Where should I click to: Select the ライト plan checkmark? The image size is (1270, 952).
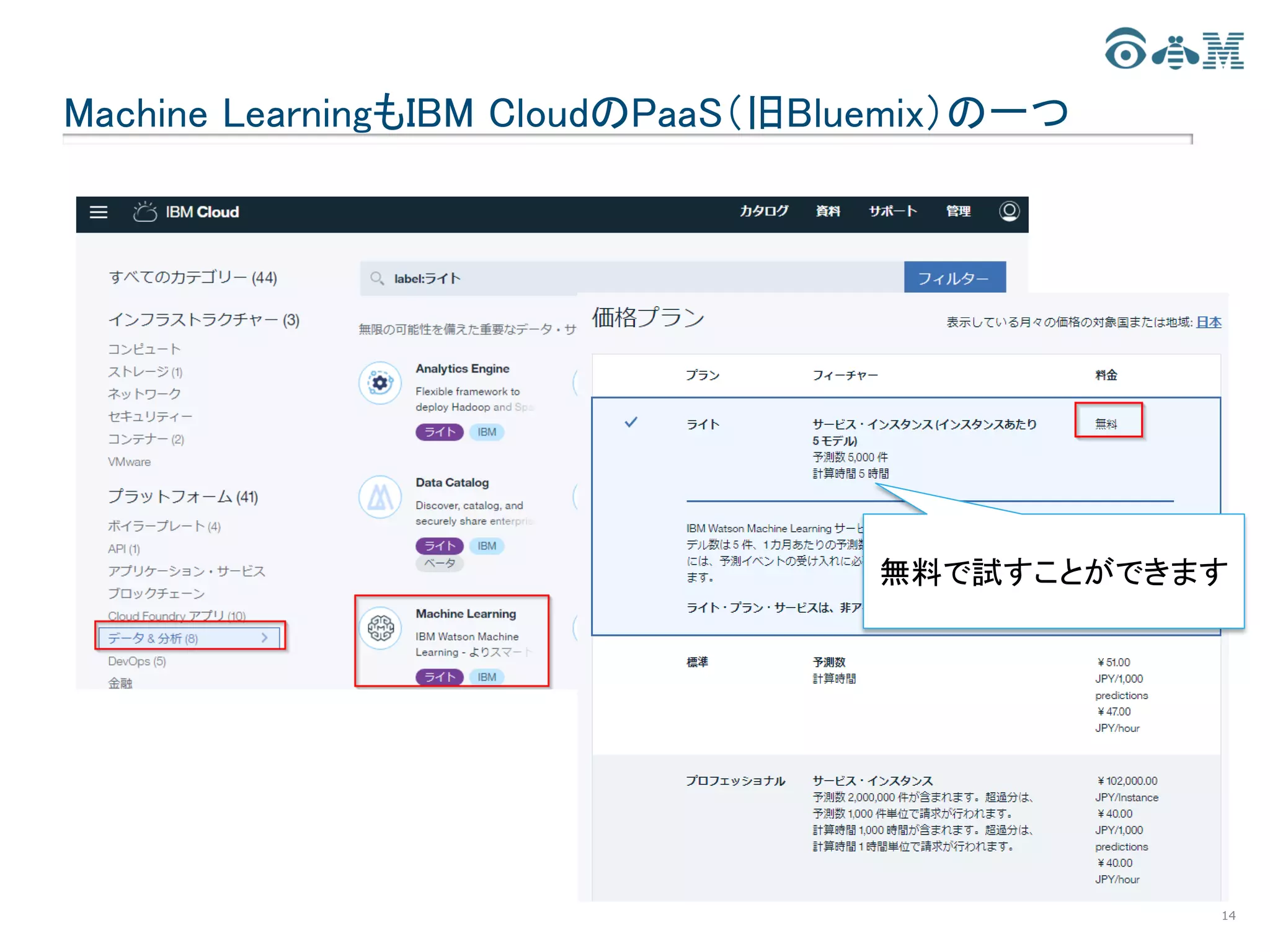click(x=631, y=423)
